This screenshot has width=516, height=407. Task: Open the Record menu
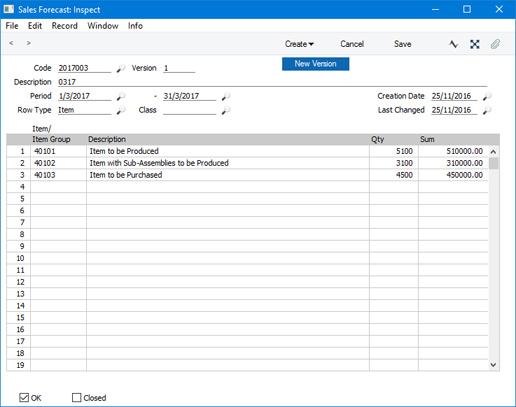64,26
